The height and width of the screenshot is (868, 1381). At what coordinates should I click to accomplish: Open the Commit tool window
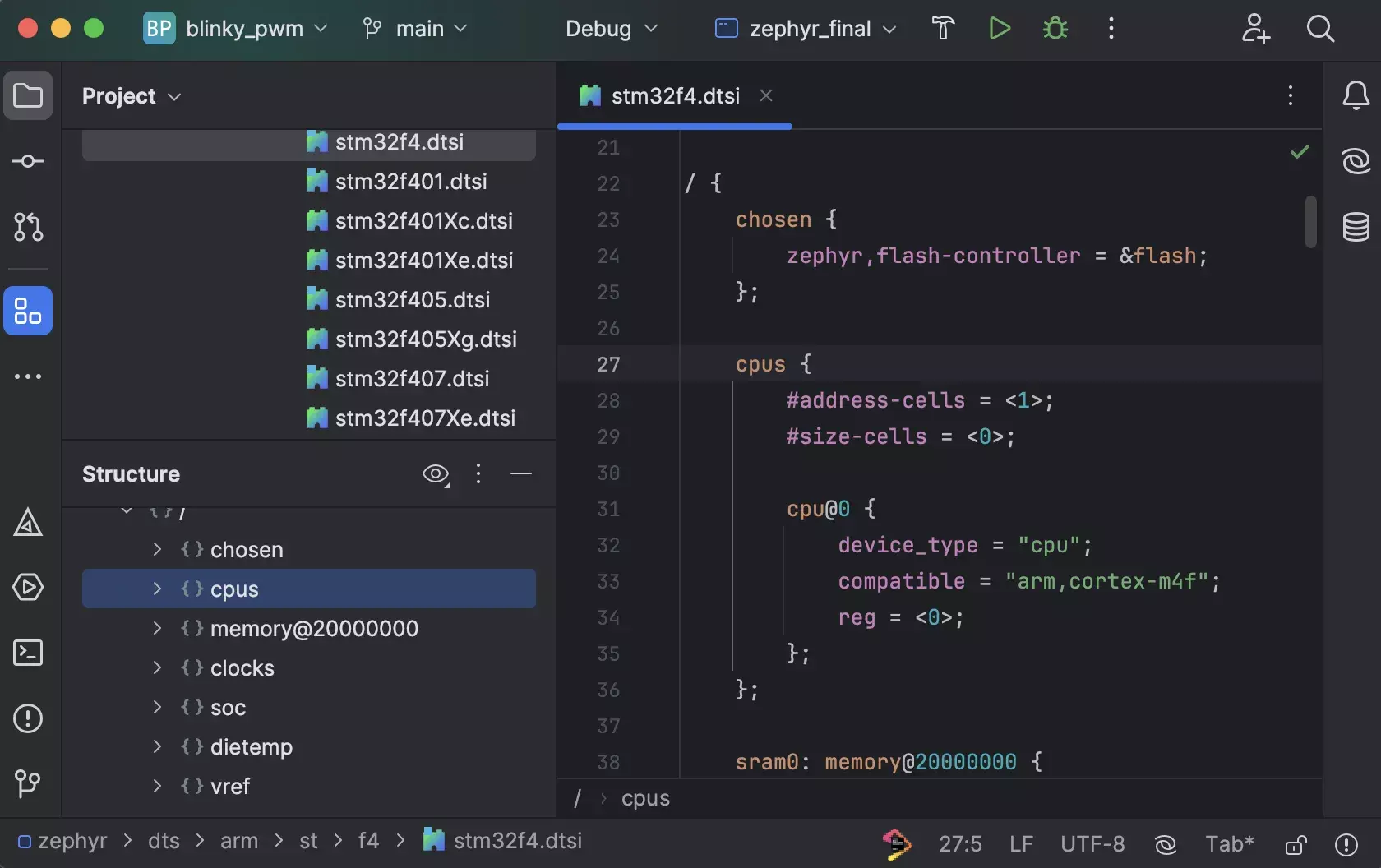[28, 161]
